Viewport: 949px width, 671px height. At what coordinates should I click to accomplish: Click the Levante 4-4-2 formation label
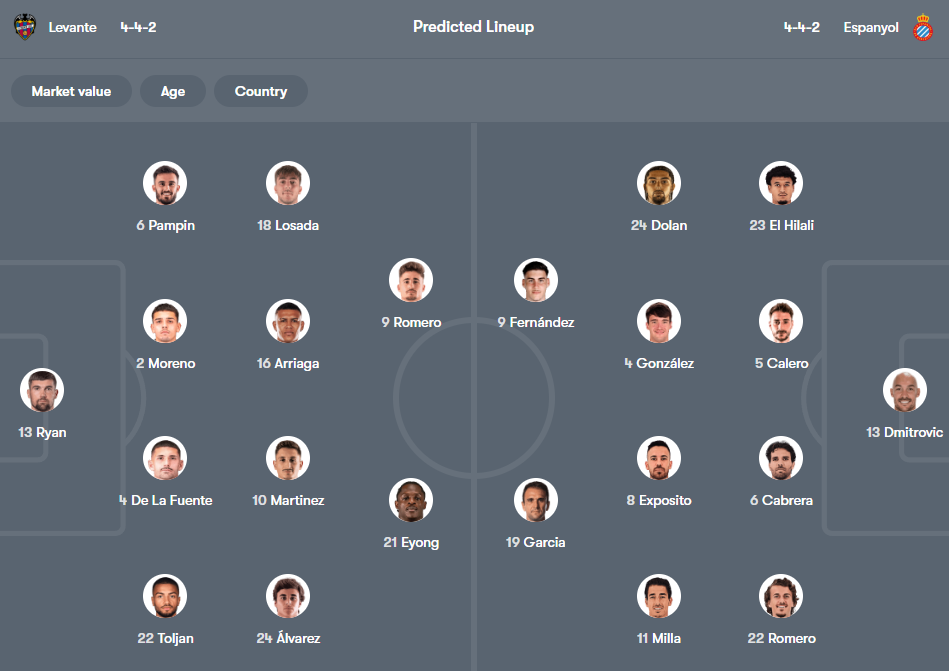tap(138, 27)
